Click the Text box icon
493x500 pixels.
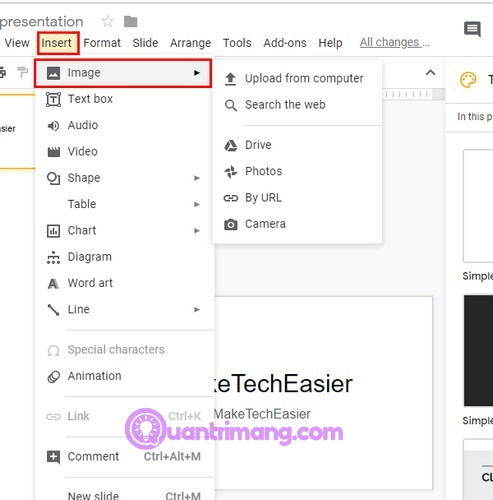[53, 99]
